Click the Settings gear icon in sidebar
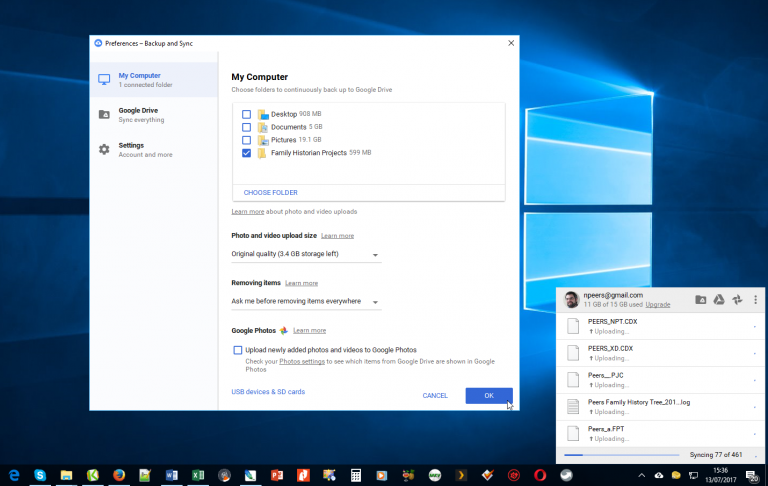Screen dimensions: 768x486 pyautogui.click(x=104, y=149)
